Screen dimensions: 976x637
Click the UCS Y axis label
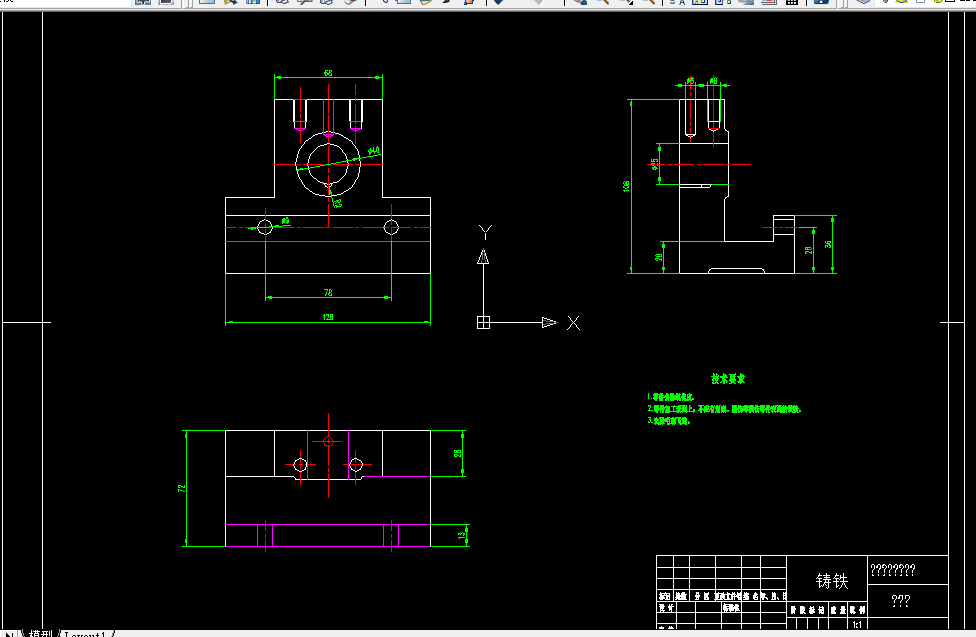[486, 232]
